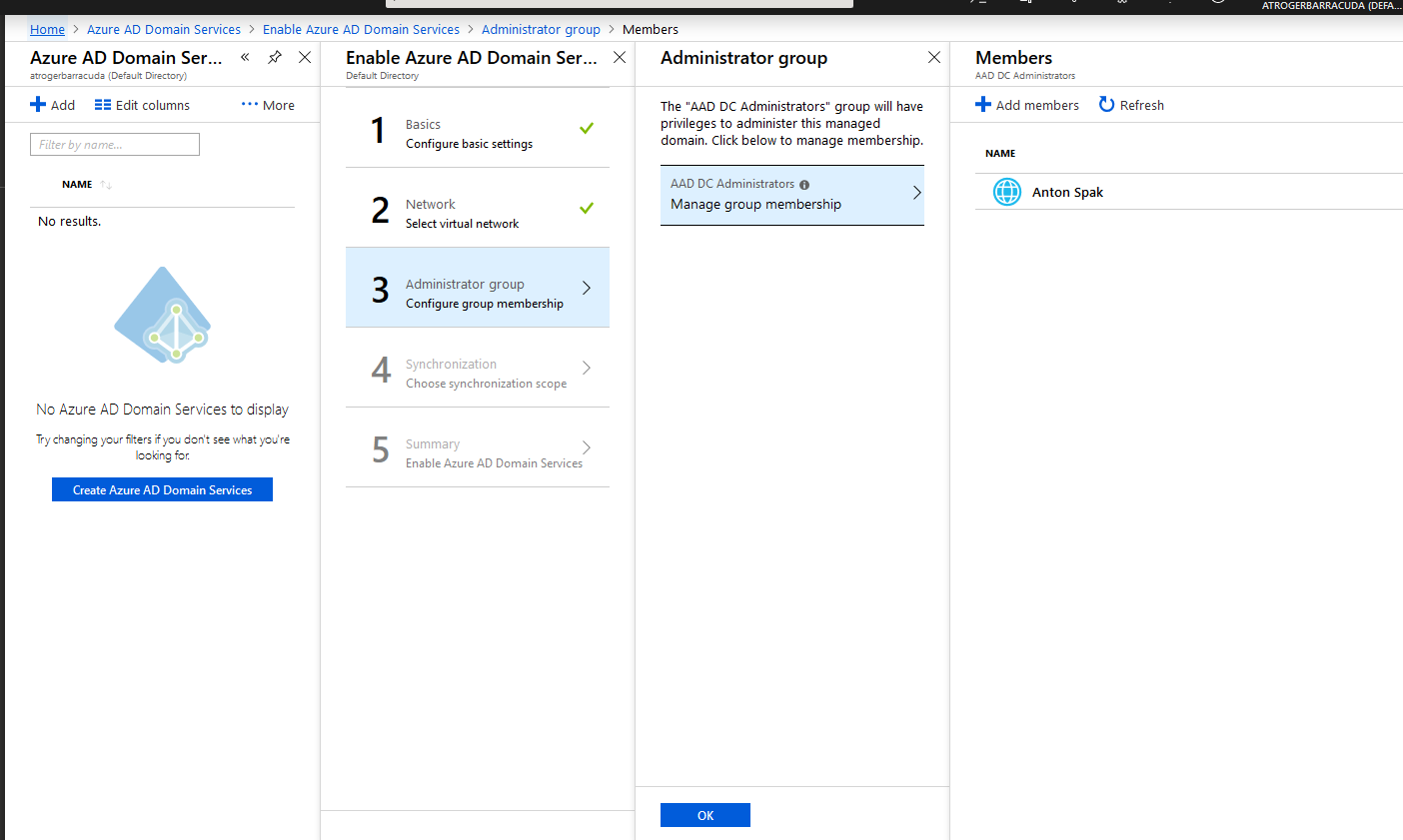The image size is (1403, 840).
Task: Select step 3 Administrator group
Action: tap(478, 288)
